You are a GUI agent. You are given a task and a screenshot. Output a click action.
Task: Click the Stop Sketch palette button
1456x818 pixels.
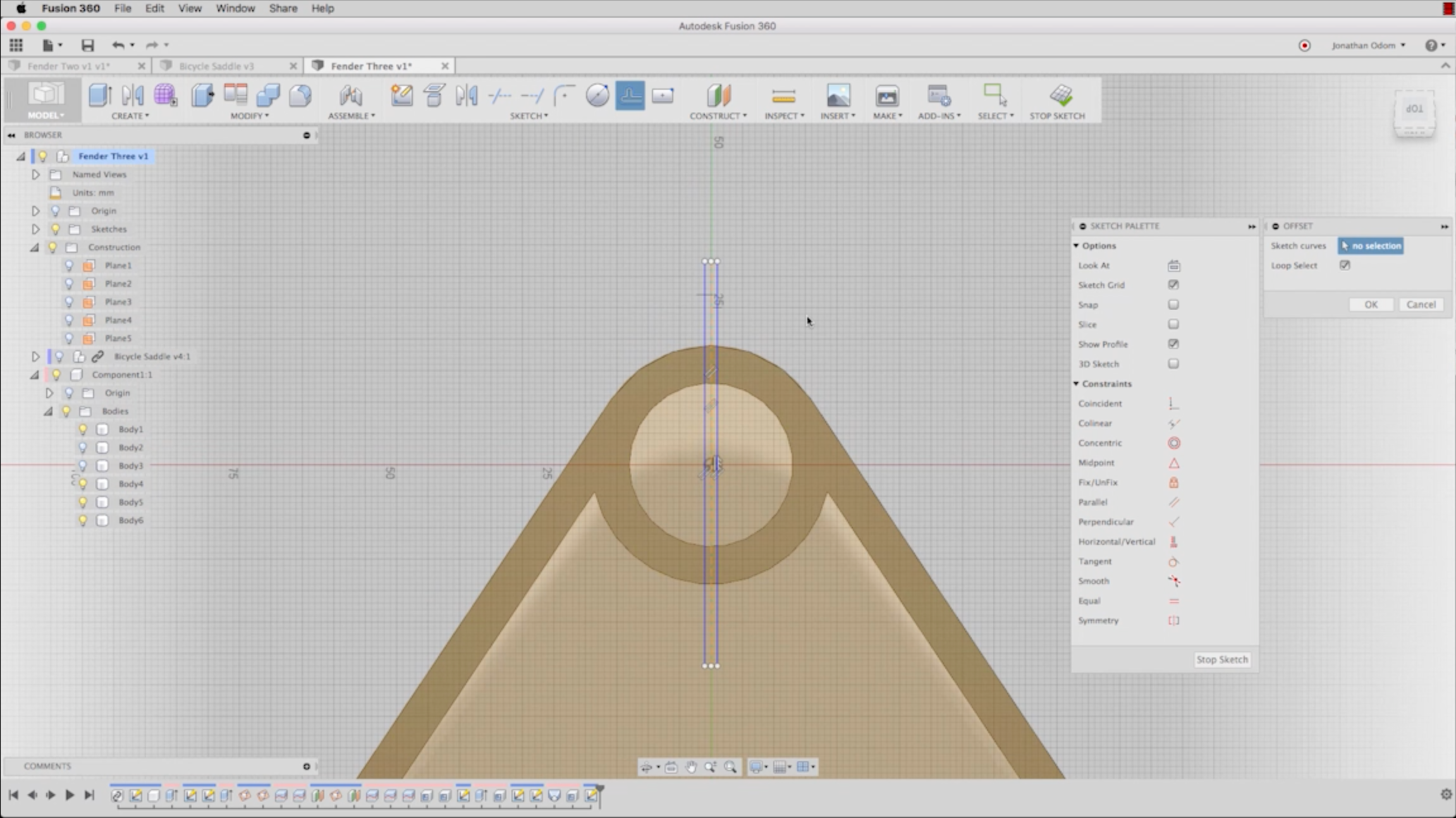1221,659
